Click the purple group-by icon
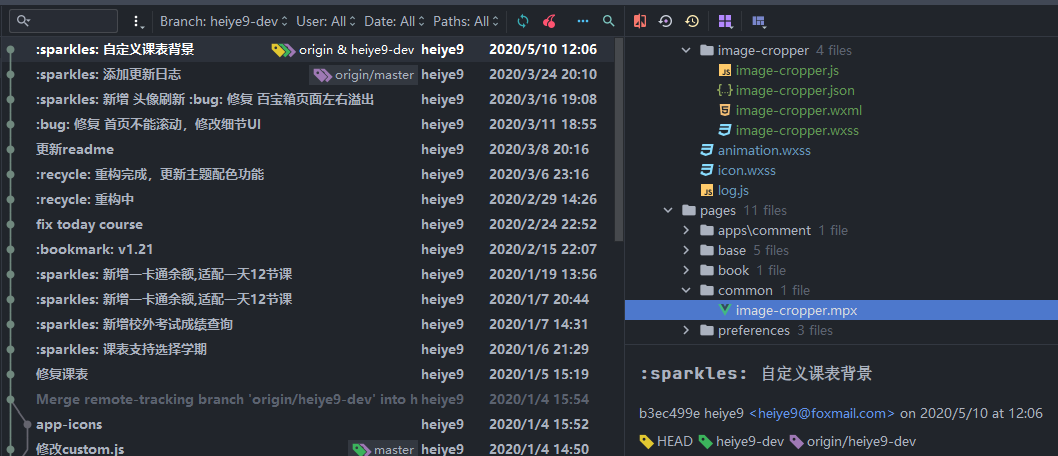The width and height of the screenshot is (1058, 456). point(725,21)
